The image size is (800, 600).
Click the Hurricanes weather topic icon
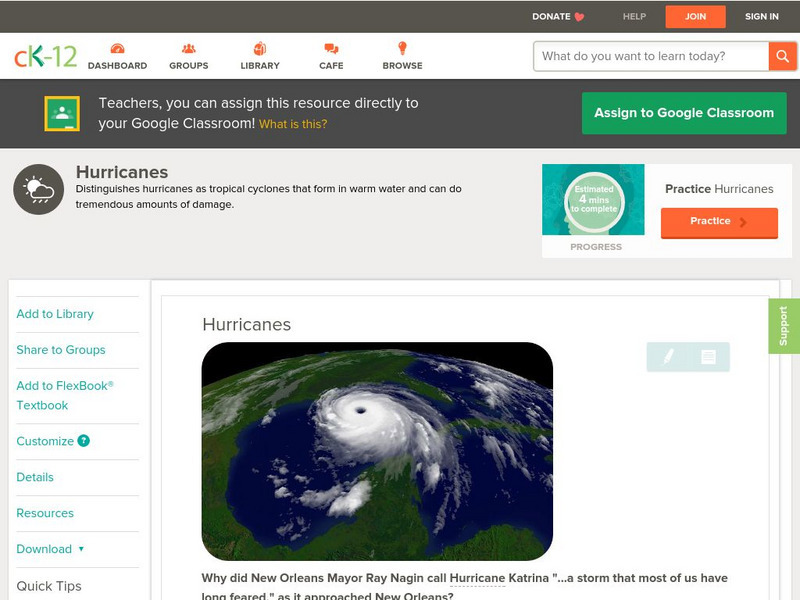coord(36,188)
